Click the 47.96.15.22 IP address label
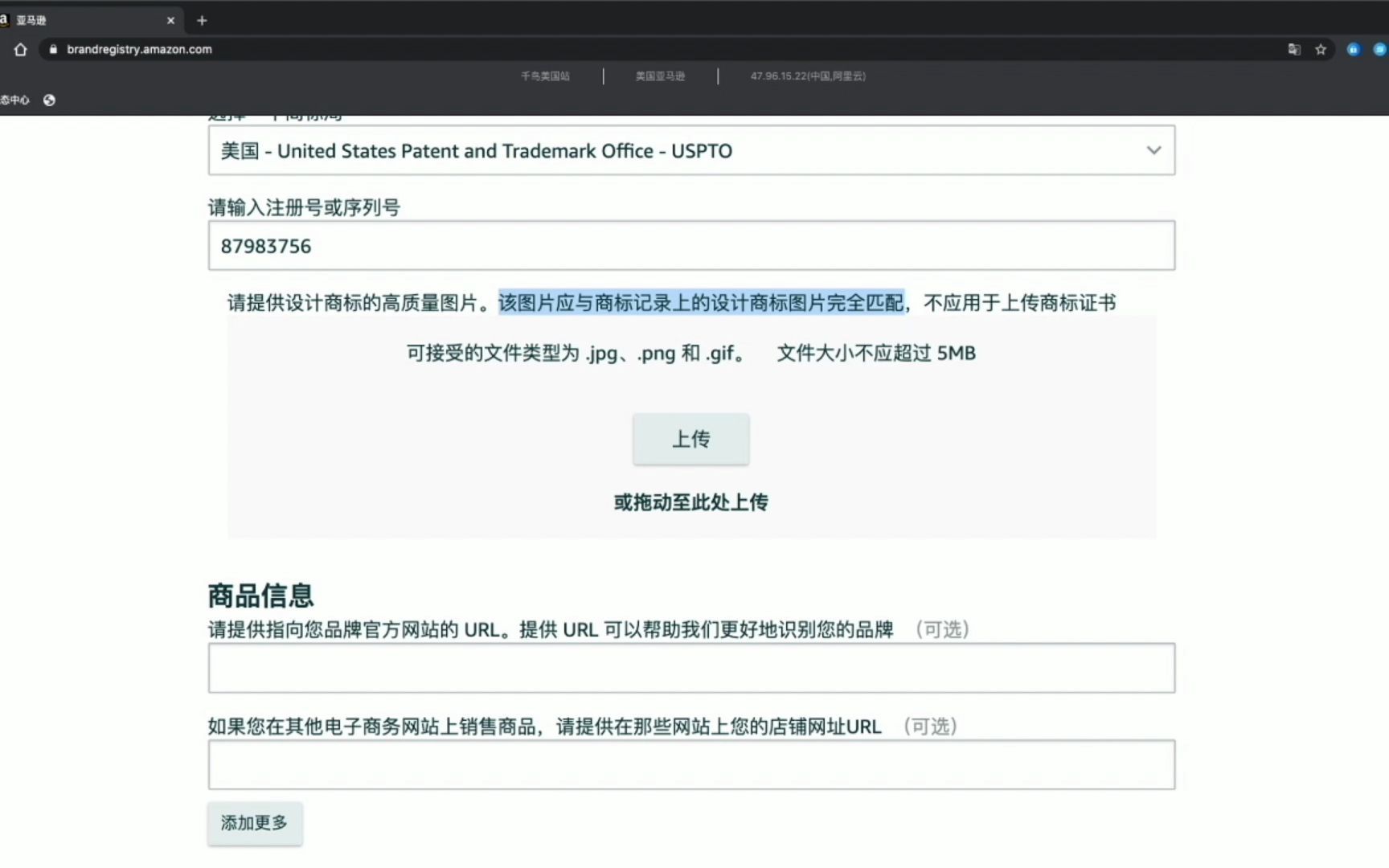 tap(808, 76)
